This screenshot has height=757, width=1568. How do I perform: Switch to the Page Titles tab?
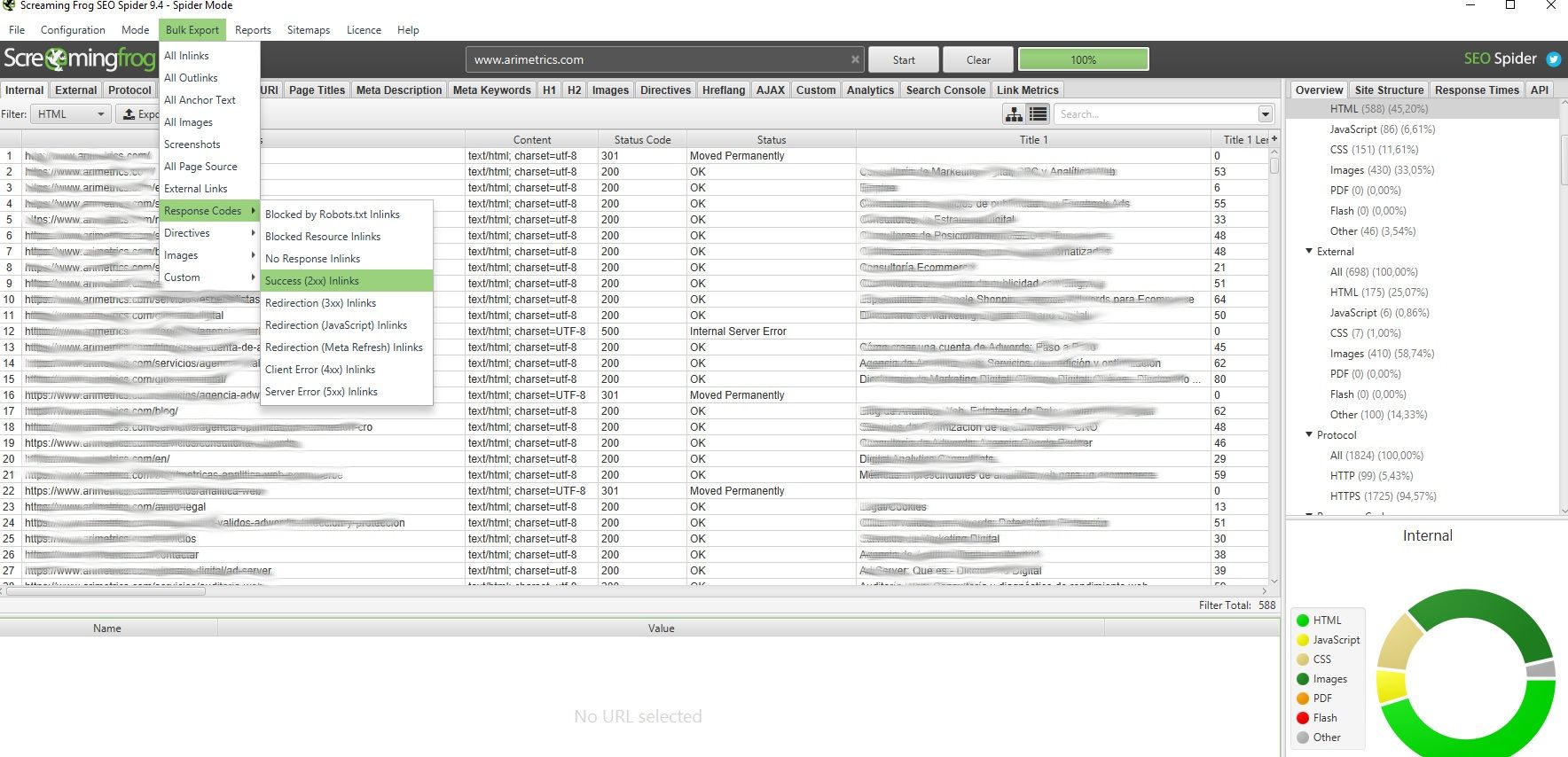[x=317, y=90]
